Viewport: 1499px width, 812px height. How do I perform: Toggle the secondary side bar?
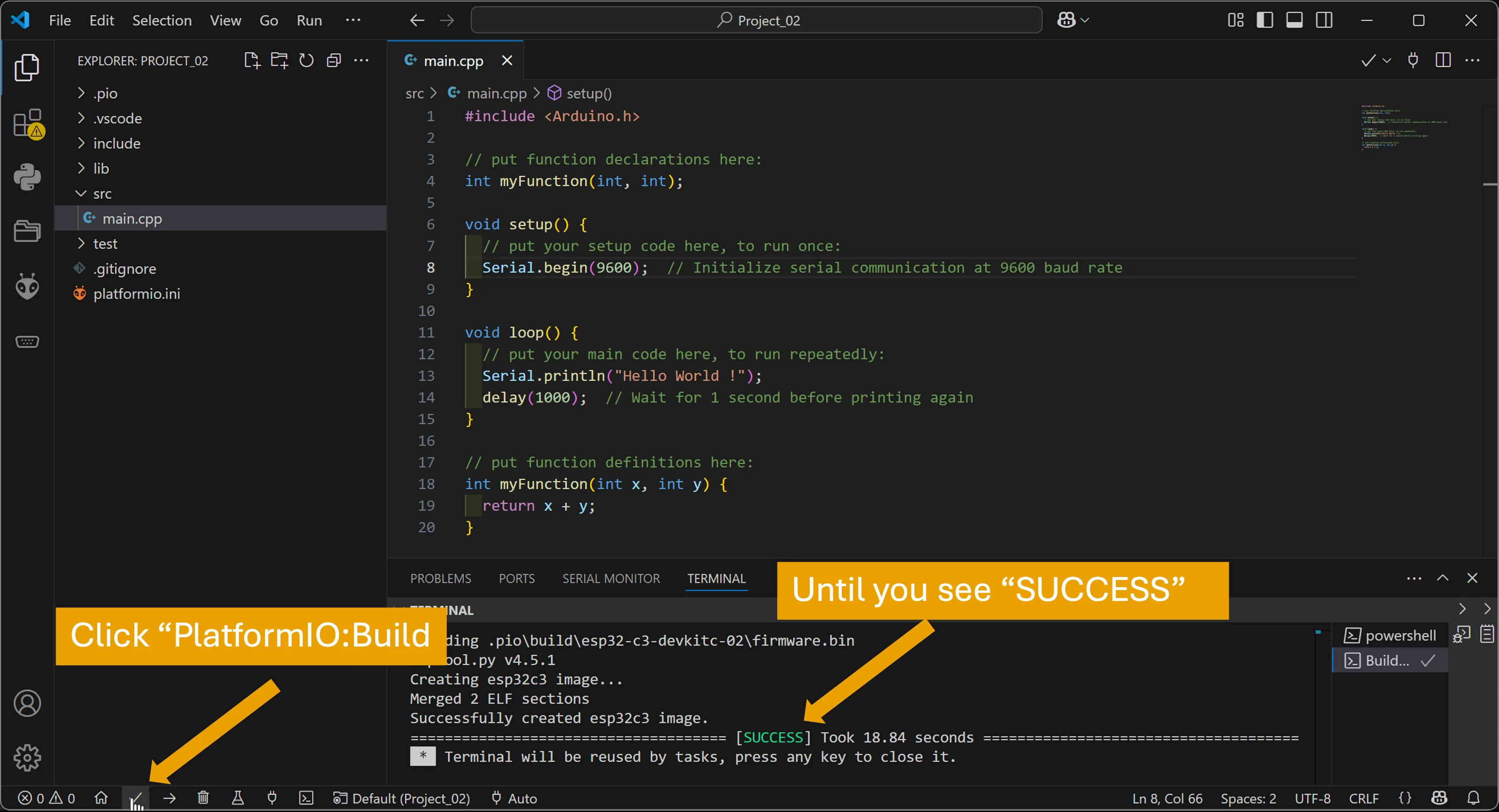1324,20
